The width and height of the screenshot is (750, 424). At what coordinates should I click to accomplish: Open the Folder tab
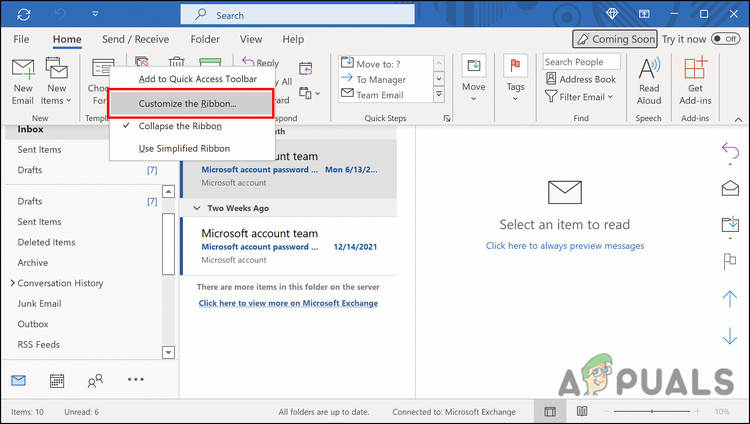[205, 39]
